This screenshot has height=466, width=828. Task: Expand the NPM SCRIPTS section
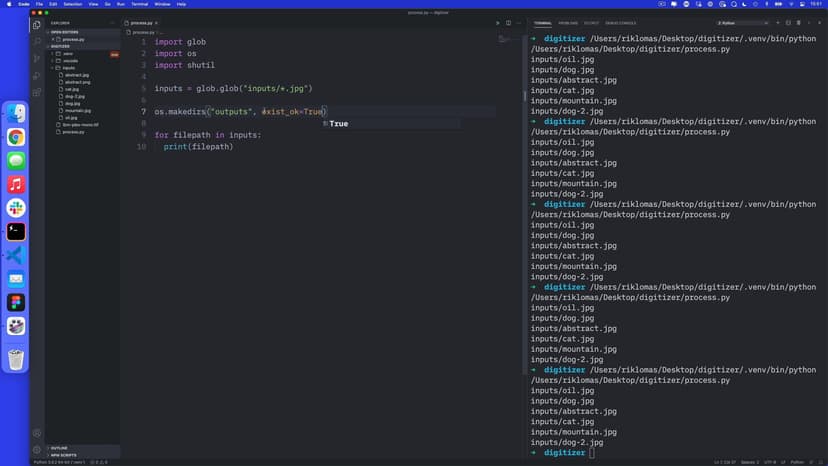click(x=63, y=455)
